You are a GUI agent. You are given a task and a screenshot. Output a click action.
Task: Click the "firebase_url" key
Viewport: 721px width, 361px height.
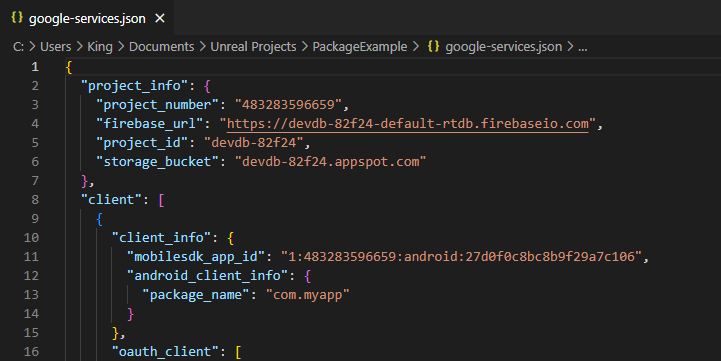click(x=149, y=124)
